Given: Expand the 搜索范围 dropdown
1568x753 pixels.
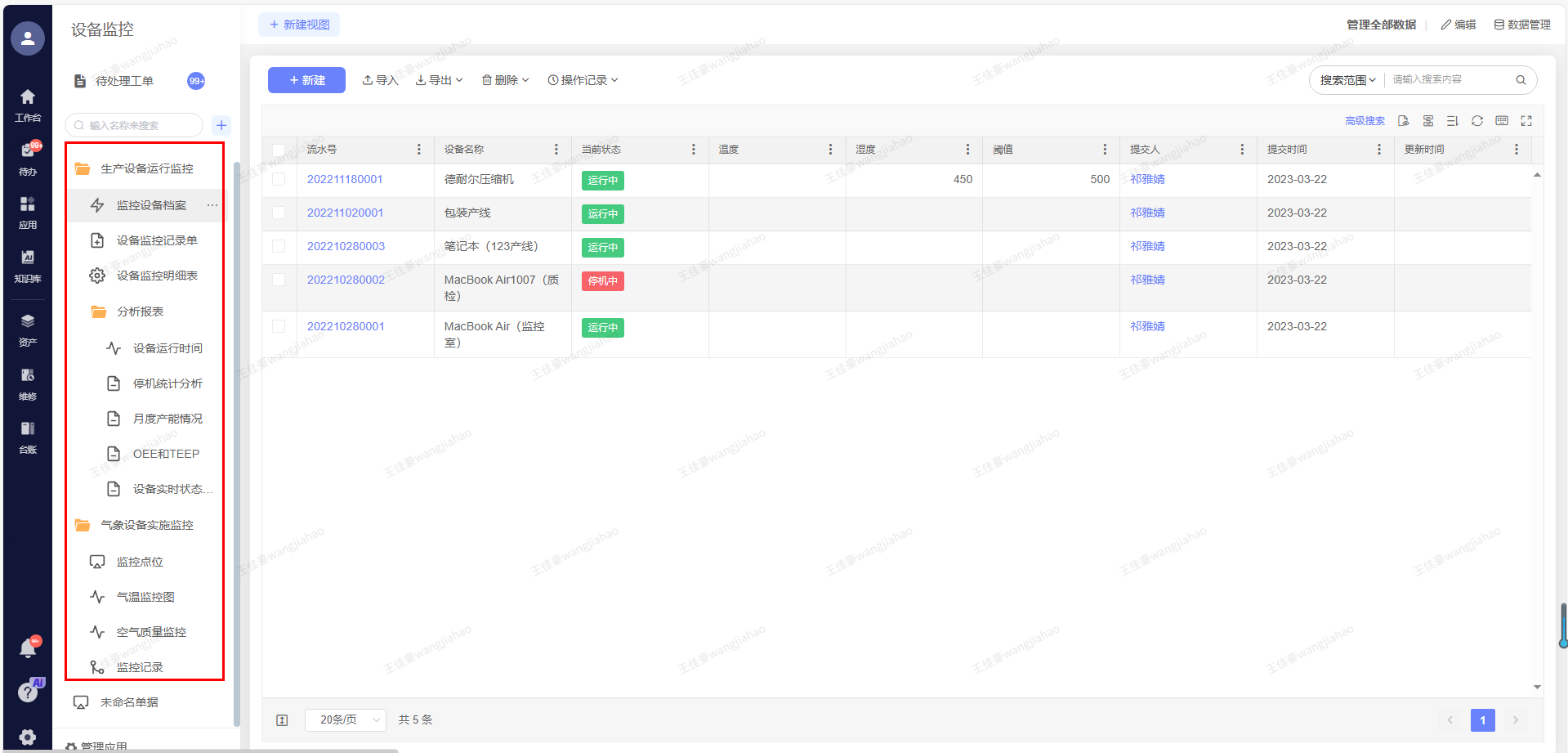Looking at the screenshot, I should [1347, 80].
